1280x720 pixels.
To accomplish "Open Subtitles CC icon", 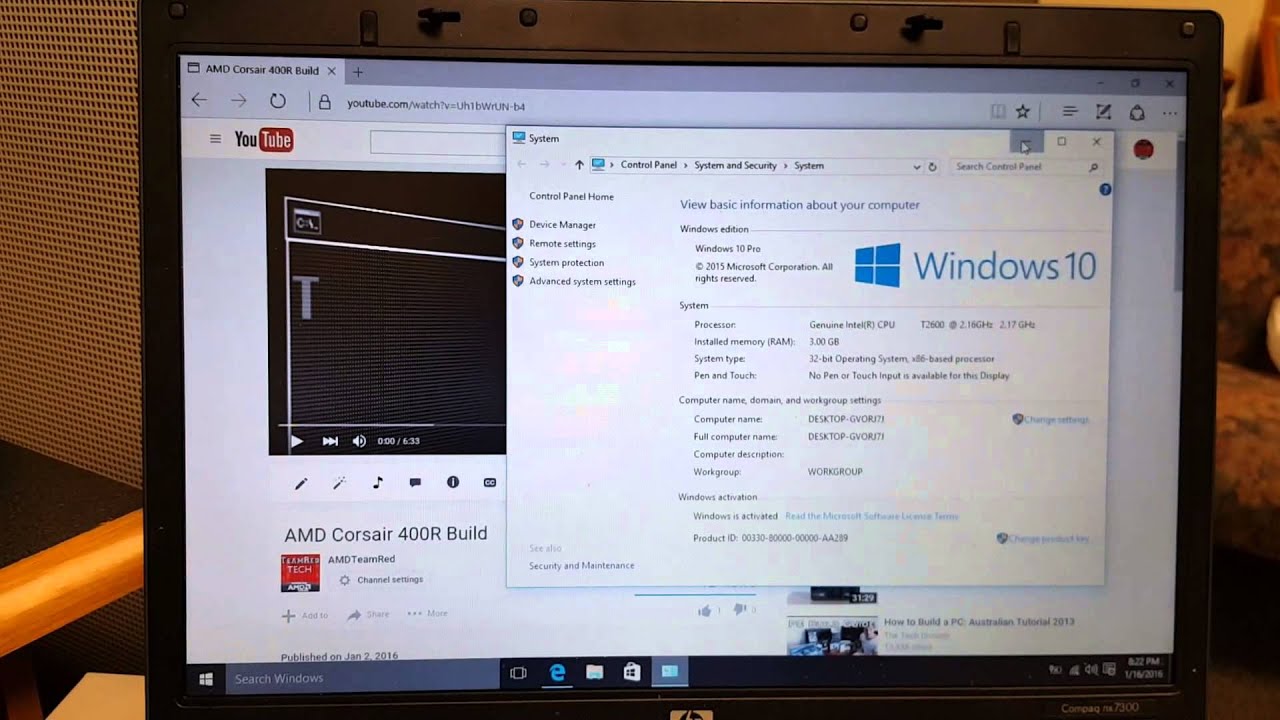I will (490, 482).
